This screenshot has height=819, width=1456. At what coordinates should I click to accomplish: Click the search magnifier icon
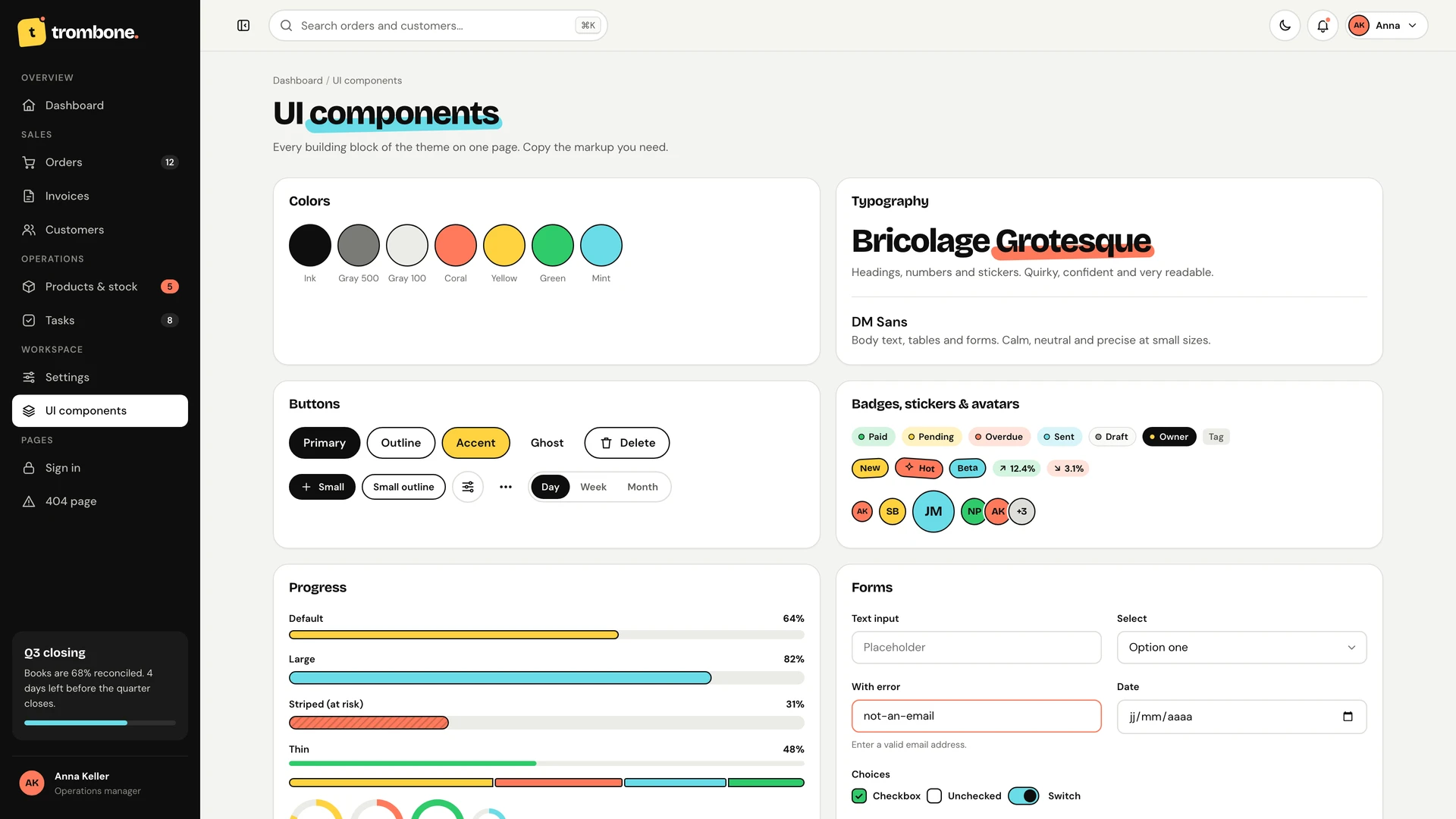point(287,26)
